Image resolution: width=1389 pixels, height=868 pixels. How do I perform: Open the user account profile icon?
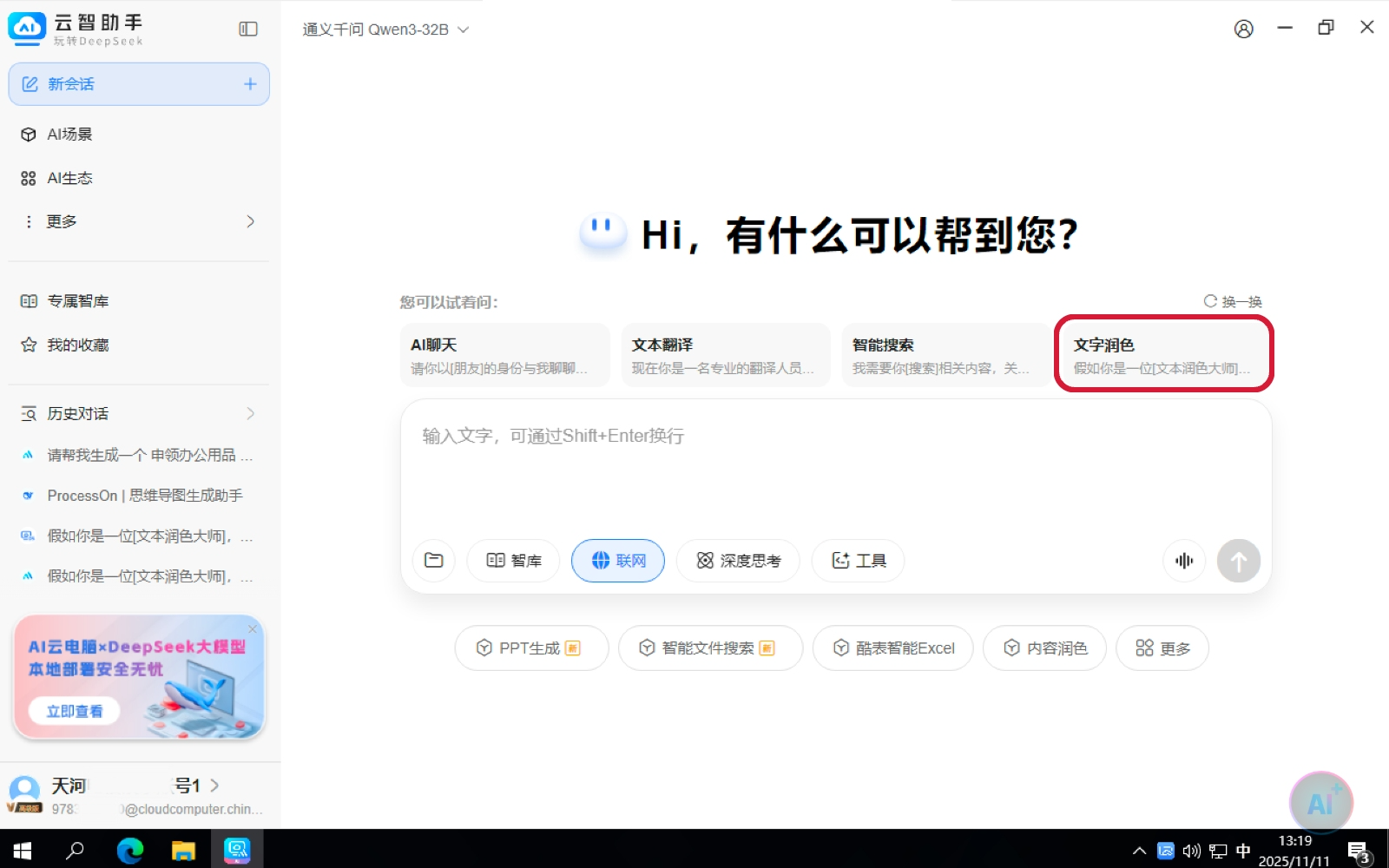coord(1243,30)
